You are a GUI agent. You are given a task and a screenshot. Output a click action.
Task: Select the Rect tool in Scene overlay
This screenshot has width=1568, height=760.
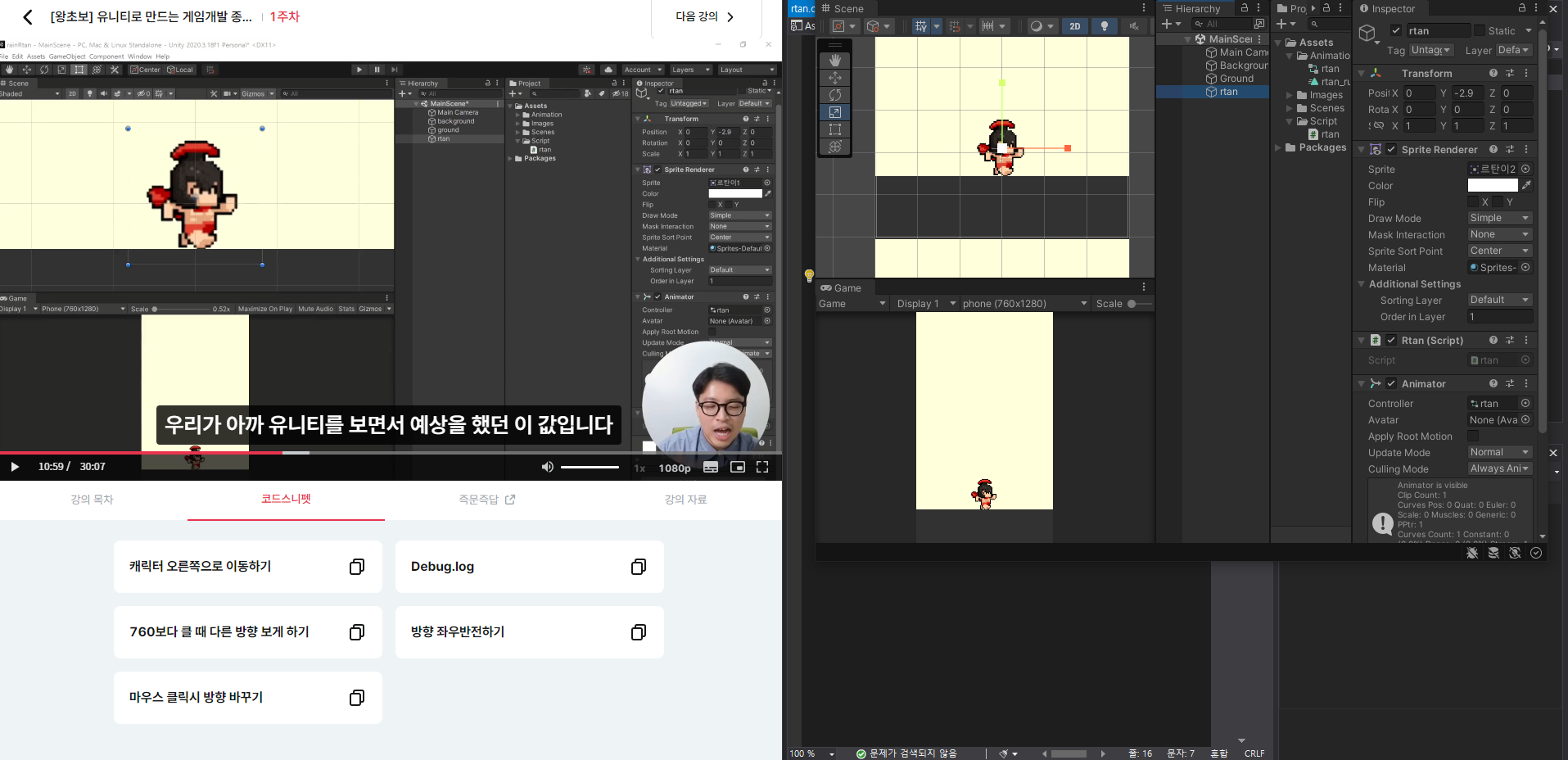click(x=834, y=129)
